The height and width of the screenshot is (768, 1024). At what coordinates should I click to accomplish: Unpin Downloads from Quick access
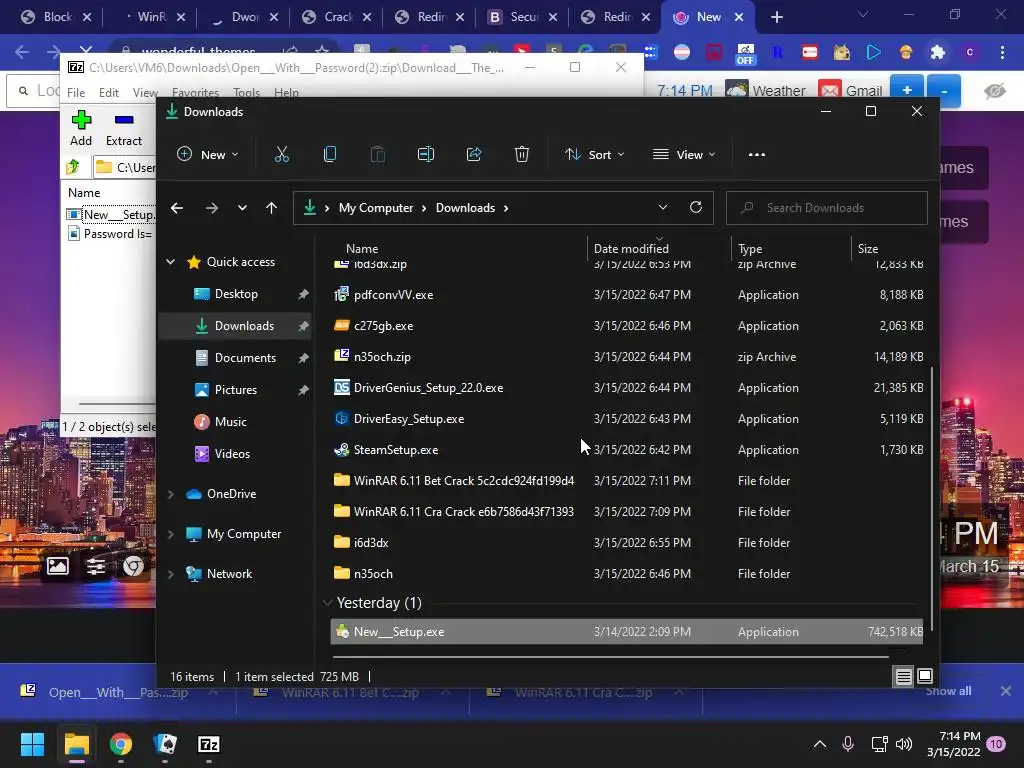(x=303, y=326)
